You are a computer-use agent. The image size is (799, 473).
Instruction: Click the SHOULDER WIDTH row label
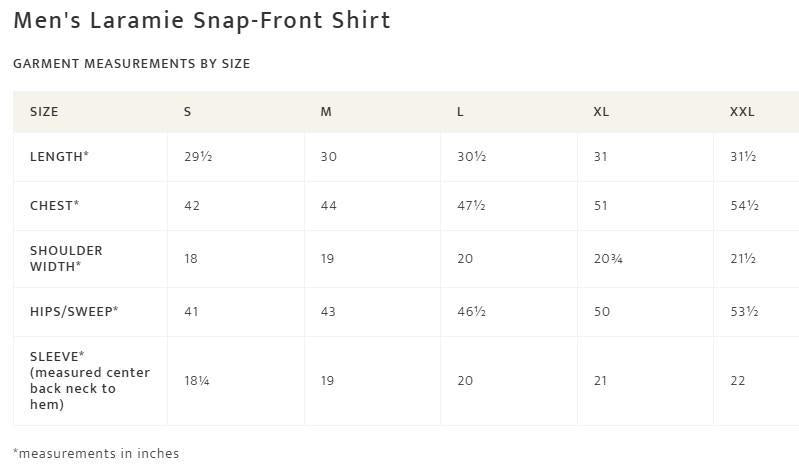point(66,258)
